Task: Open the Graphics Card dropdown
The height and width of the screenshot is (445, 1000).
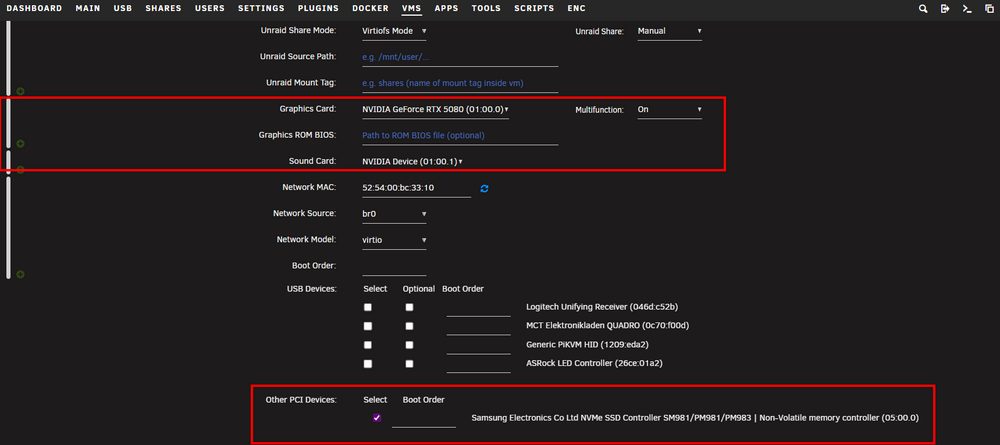Action: 435,110
